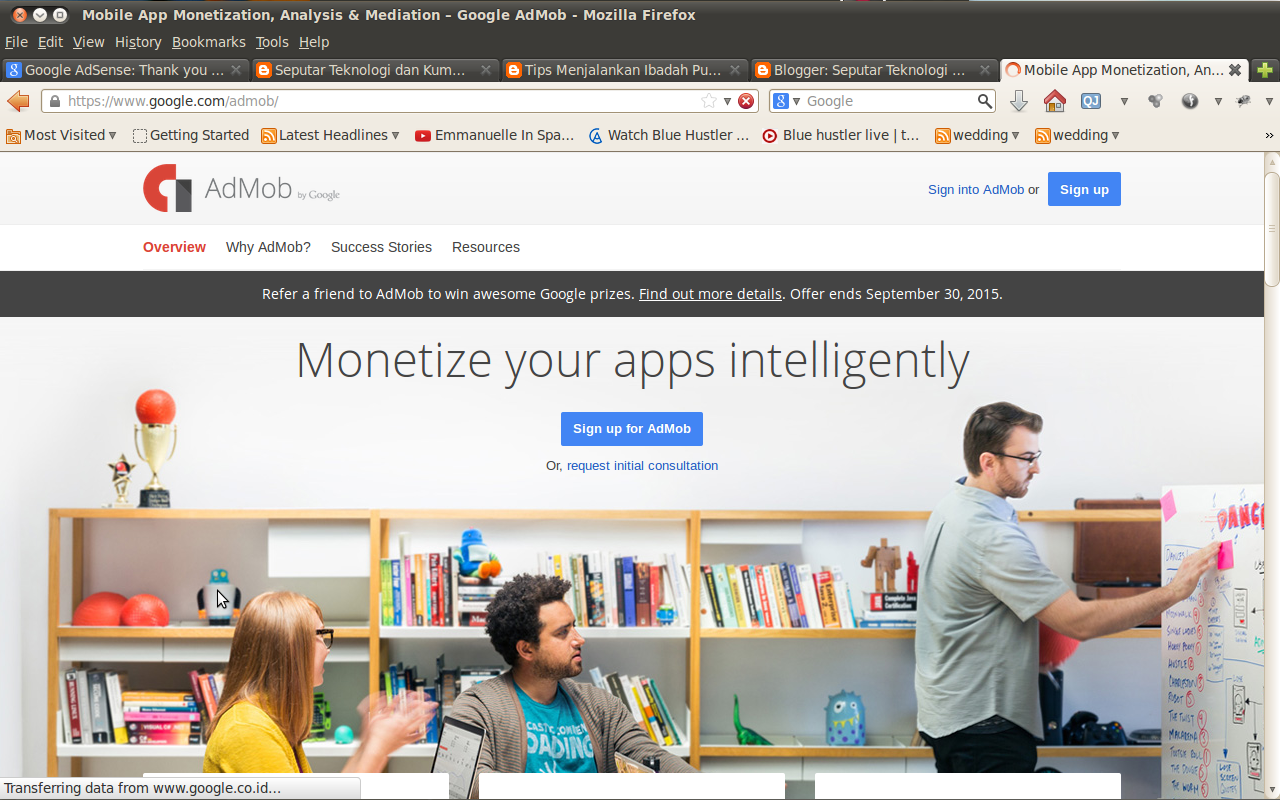The height and width of the screenshot is (800, 1280).
Task: Open the Emmanuelle In Spa bookmark
Action: click(x=494, y=135)
